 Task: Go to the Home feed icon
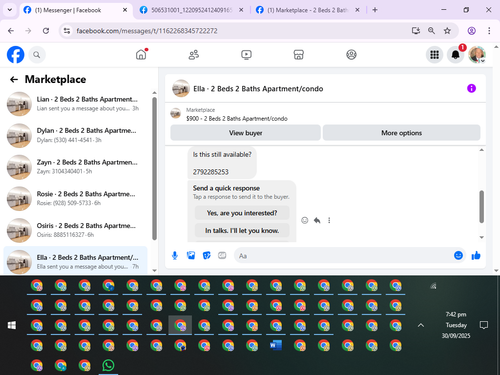point(141,55)
